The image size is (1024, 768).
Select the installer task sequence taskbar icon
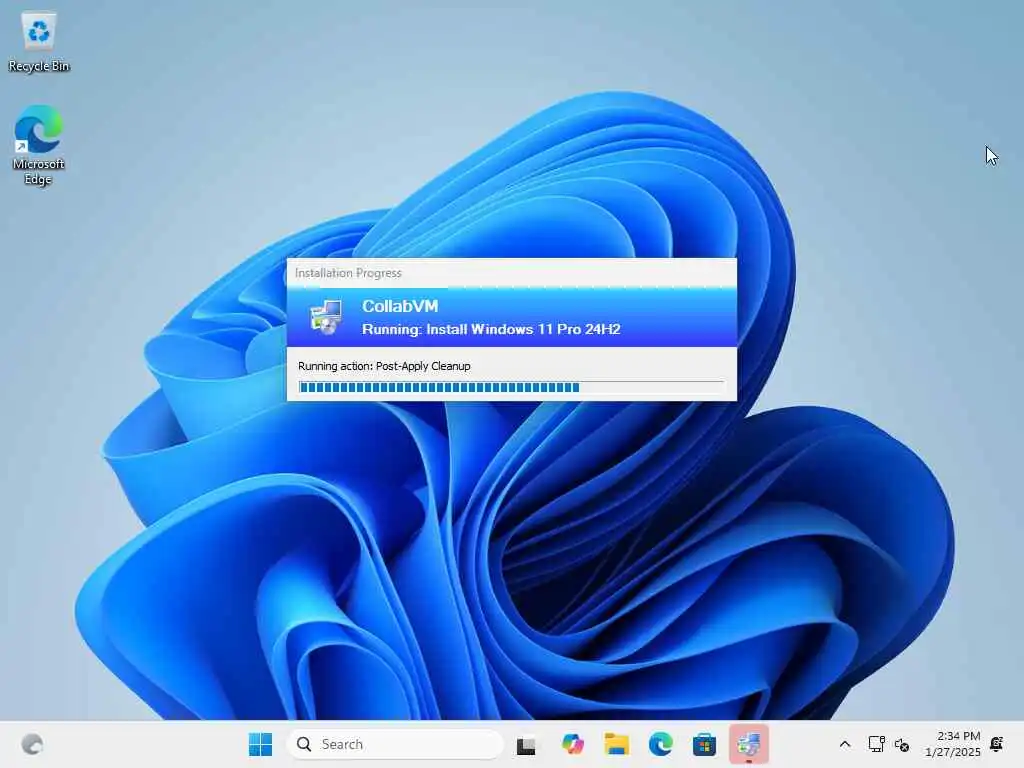[748, 744]
